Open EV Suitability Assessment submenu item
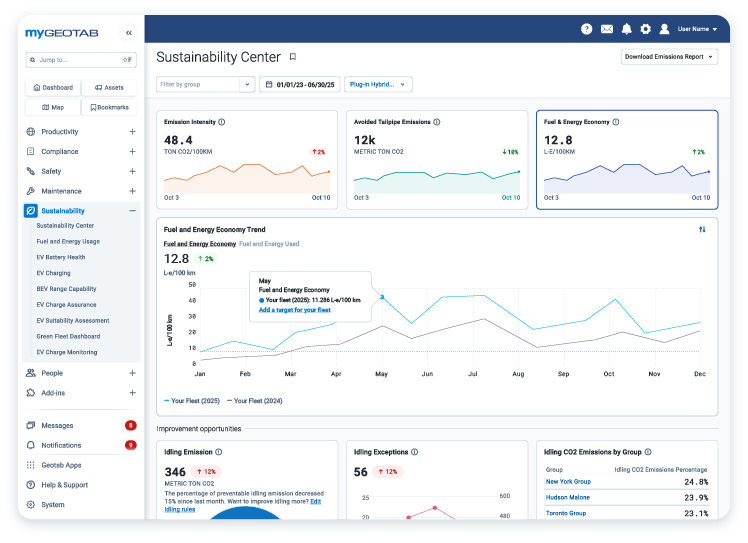This screenshot has width=748, height=543. pyautogui.click(x=73, y=321)
